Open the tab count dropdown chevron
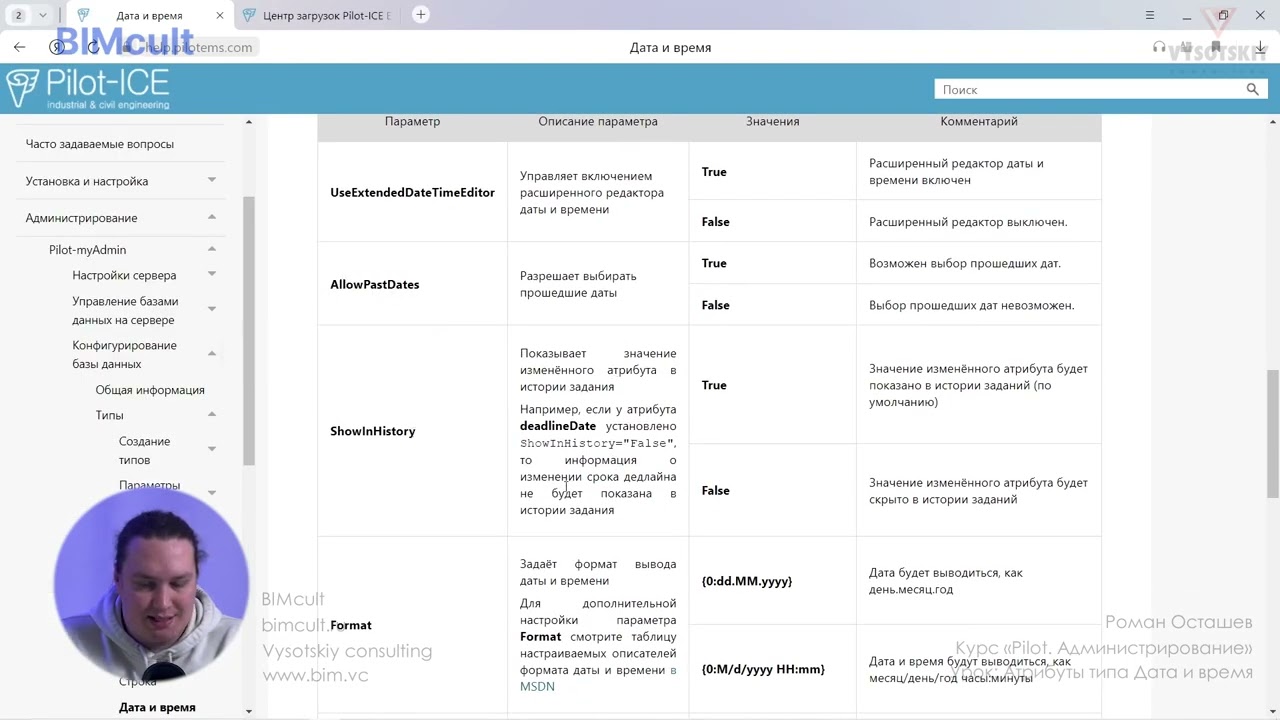The width and height of the screenshot is (1280, 720). [x=42, y=15]
